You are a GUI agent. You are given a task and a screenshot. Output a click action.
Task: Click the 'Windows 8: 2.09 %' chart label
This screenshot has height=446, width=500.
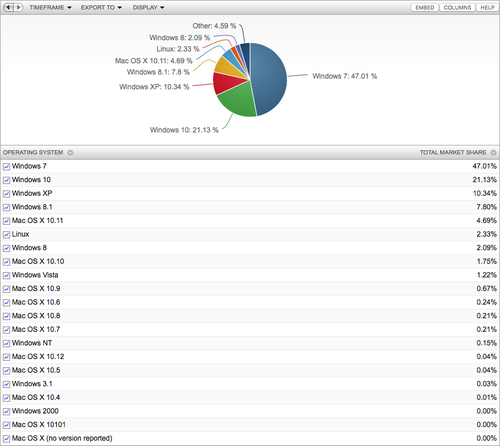[x=180, y=38]
